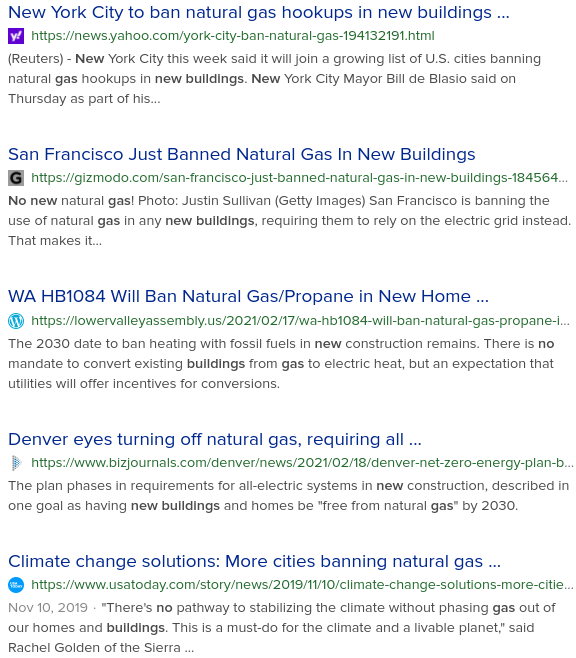Click the lowervalleyassembly.us green URL
Screen dimensions: 576x658
[300, 321]
